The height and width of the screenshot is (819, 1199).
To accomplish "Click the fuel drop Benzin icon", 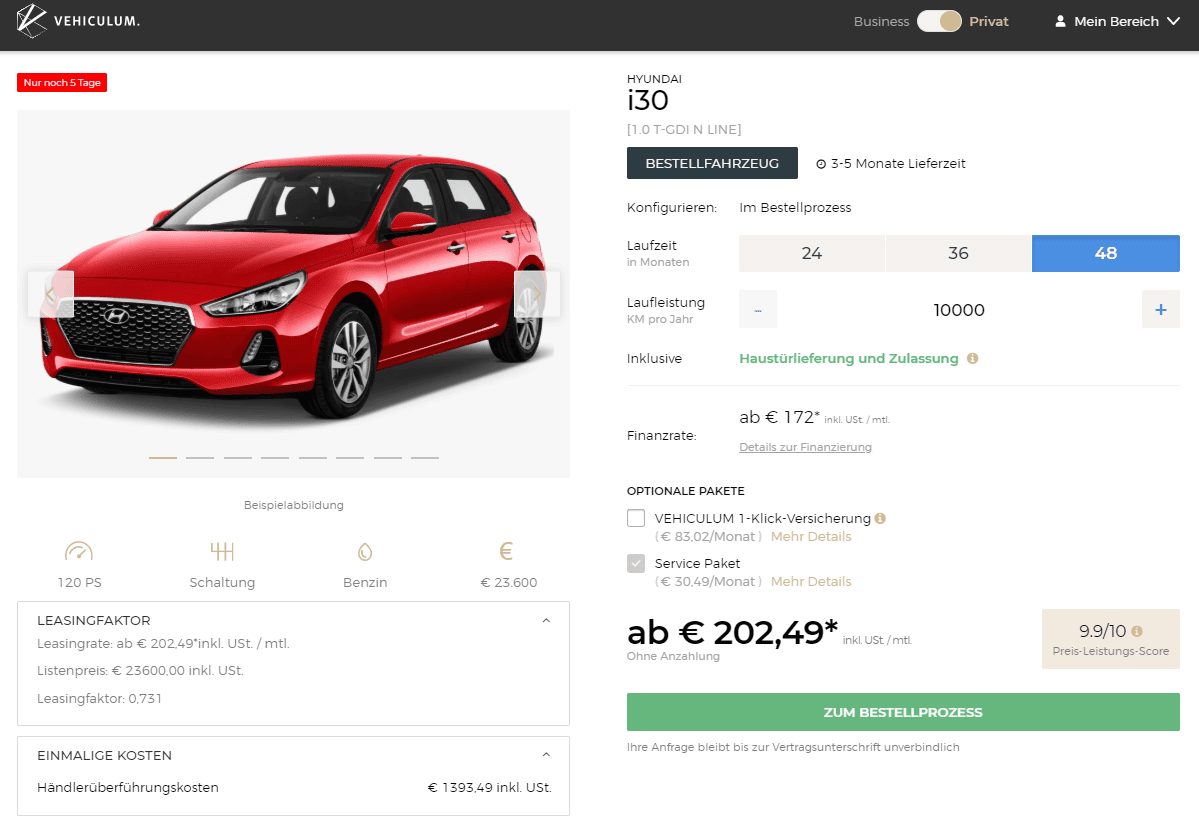I will 364,551.
